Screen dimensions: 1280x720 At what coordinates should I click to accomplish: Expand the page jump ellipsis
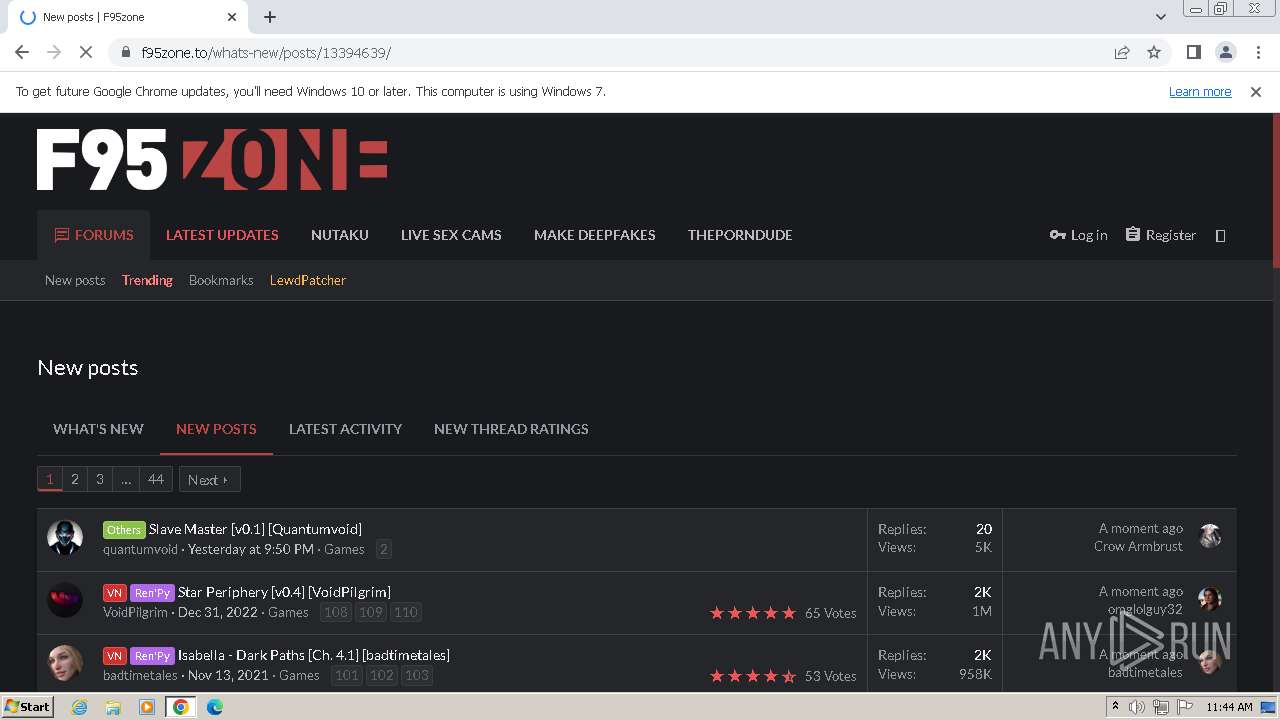click(126, 479)
